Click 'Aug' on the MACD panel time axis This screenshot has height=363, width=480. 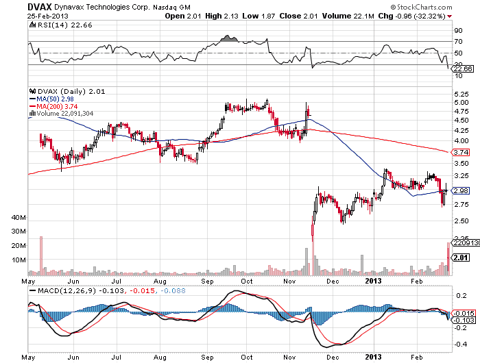pyautogui.click(x=160, y=357)
